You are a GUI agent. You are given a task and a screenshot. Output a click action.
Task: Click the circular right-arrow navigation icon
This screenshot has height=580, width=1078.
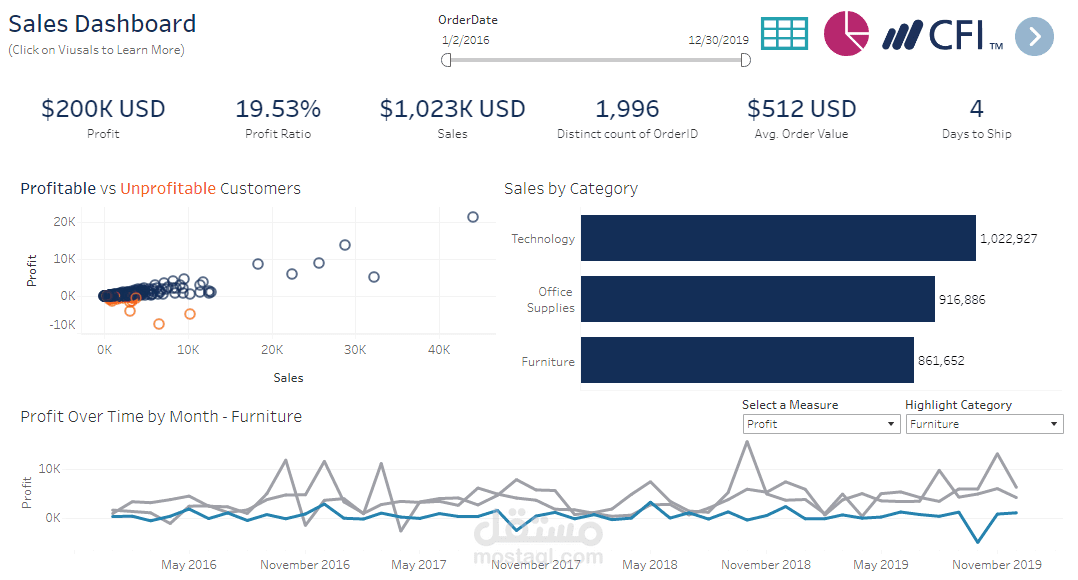pos(1035,37)
